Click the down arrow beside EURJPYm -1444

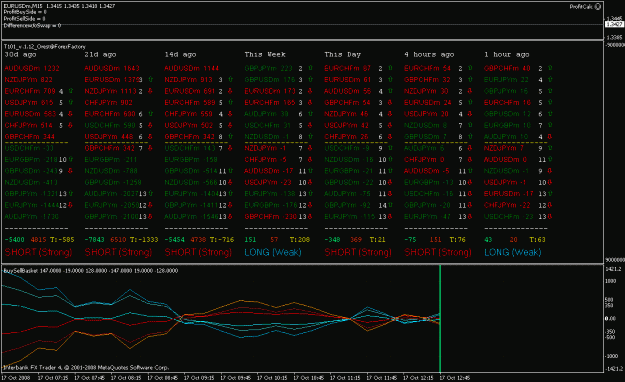[x=71, y=205]
